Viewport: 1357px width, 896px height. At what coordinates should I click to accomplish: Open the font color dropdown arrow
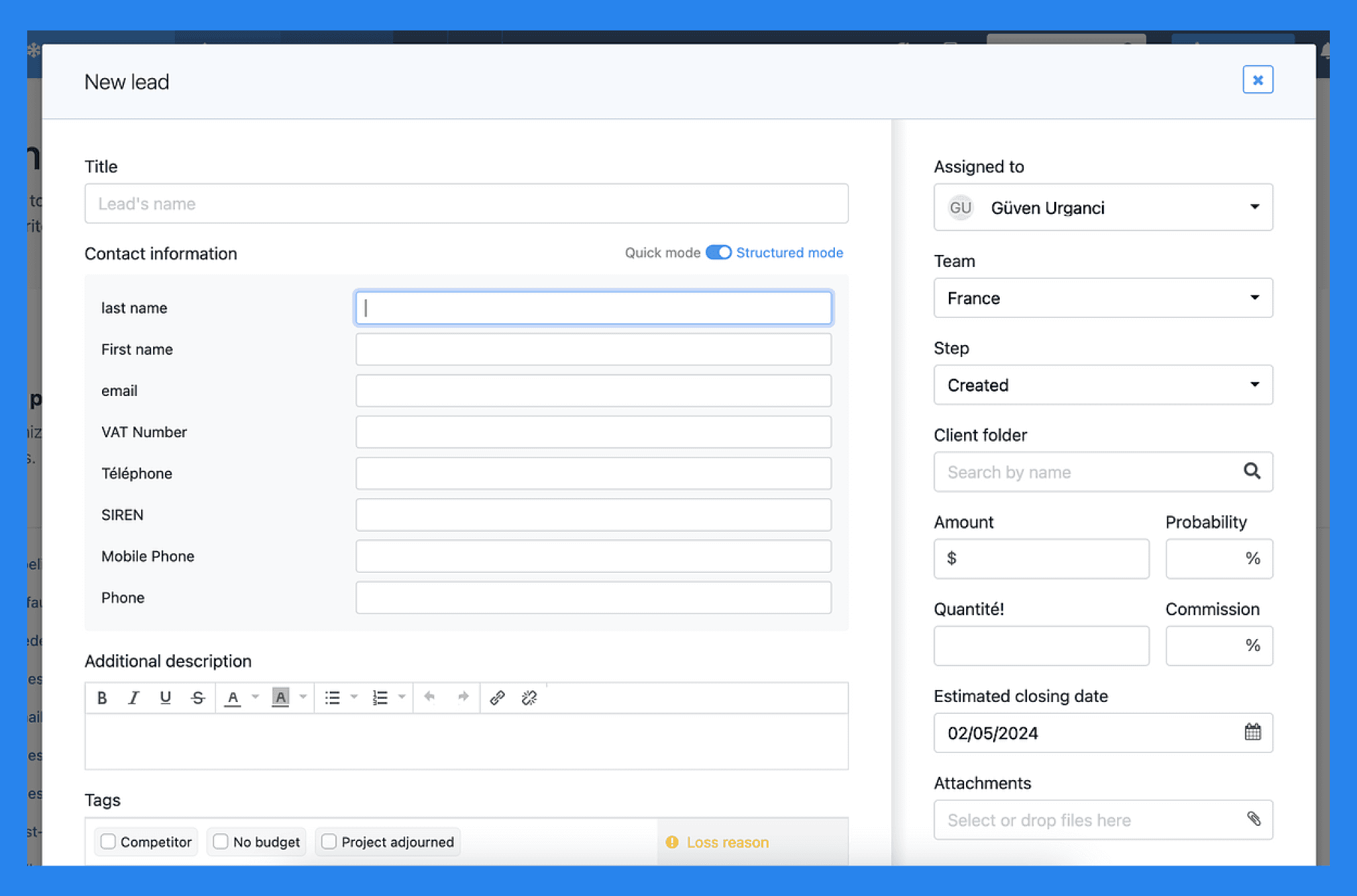[x=255, y=697]
